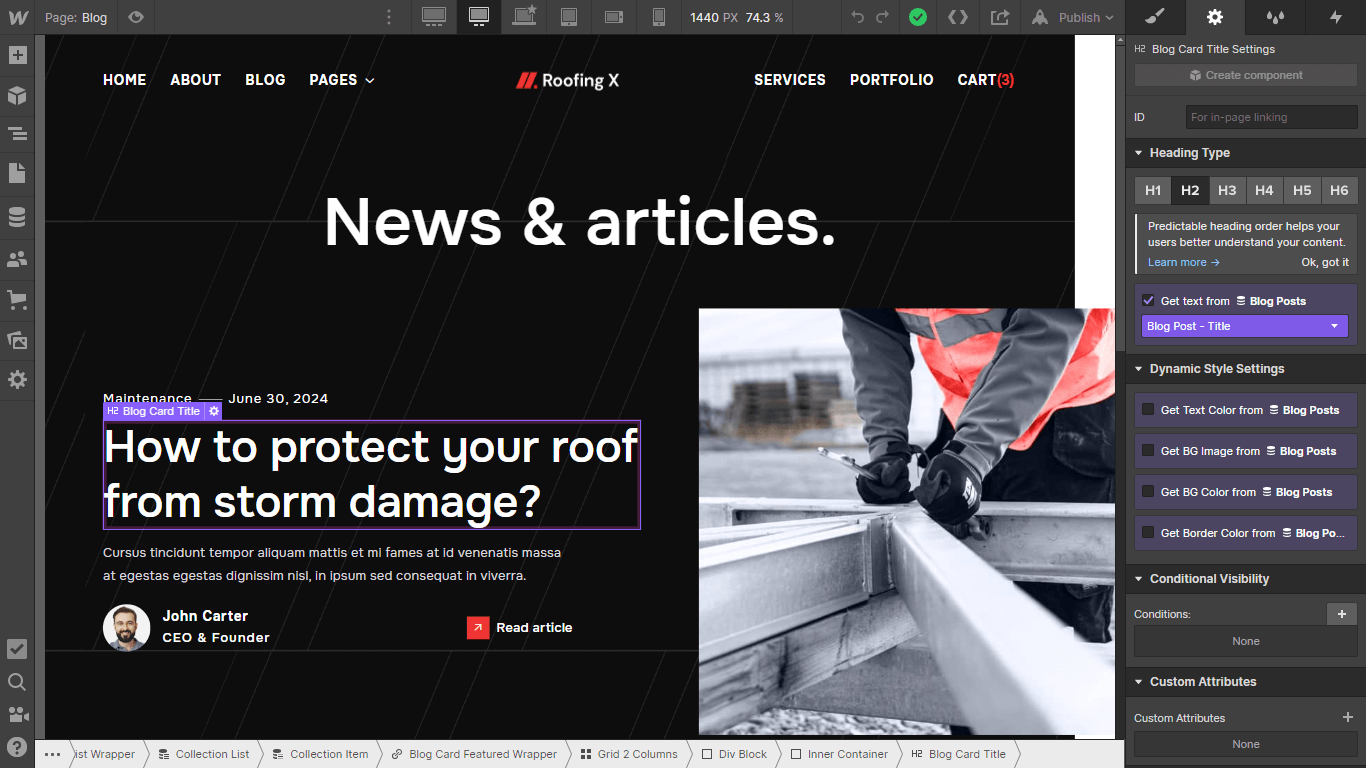The width and height of the screenshot is (1366, 768).
Task: Open the Add Elements panel
Action: tap(17, 55)
